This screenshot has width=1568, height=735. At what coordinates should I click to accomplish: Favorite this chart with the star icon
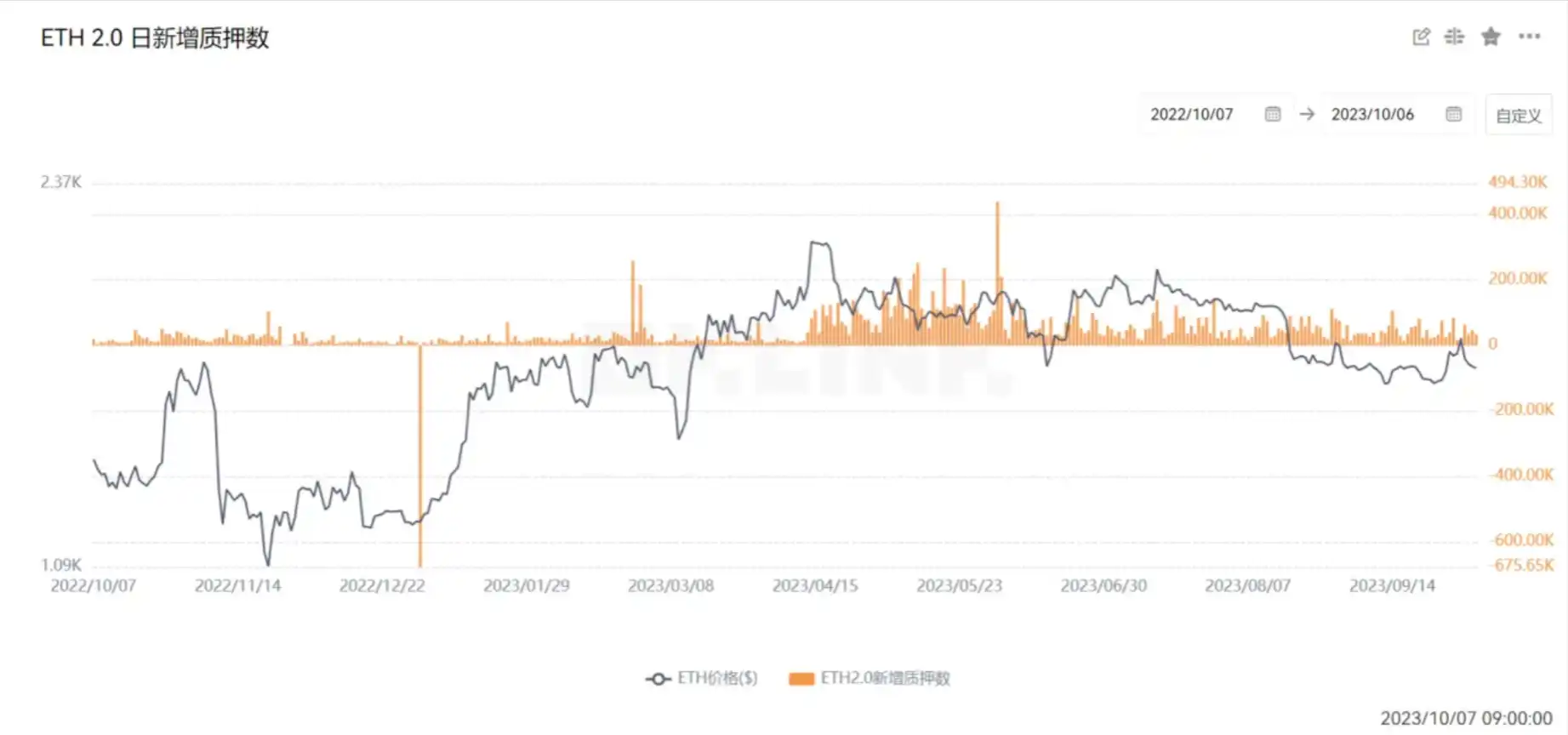pyautogui.click(x=1491, y=37)
